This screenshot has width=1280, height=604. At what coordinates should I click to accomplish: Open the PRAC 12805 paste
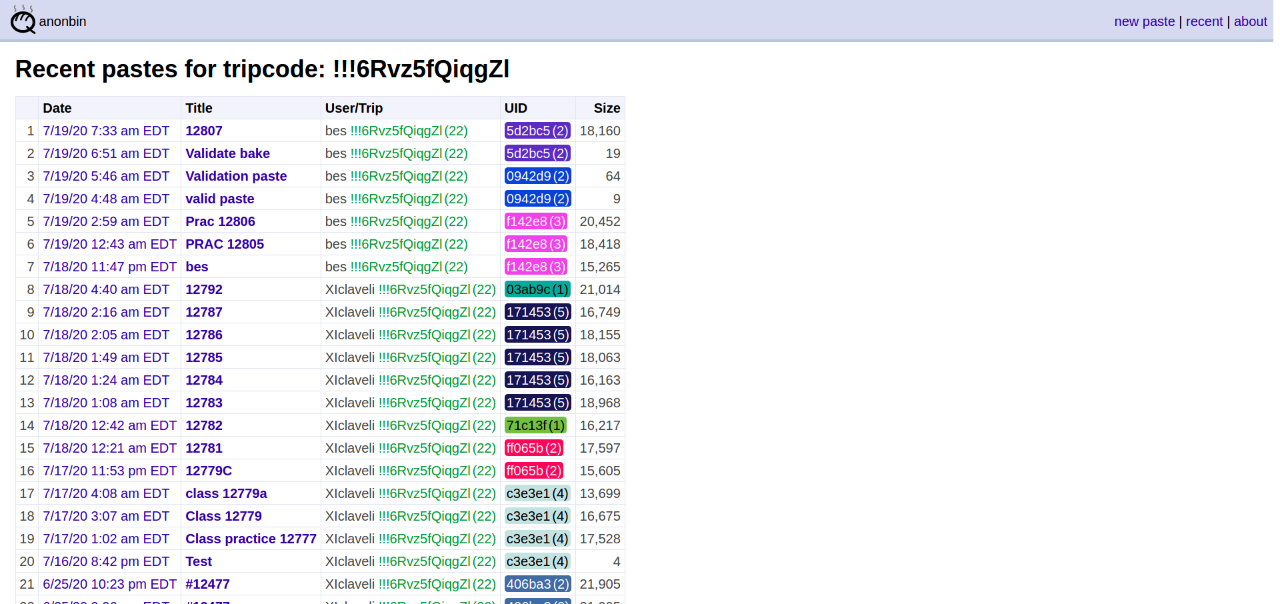pyautogui.click(x=225, y=244)
